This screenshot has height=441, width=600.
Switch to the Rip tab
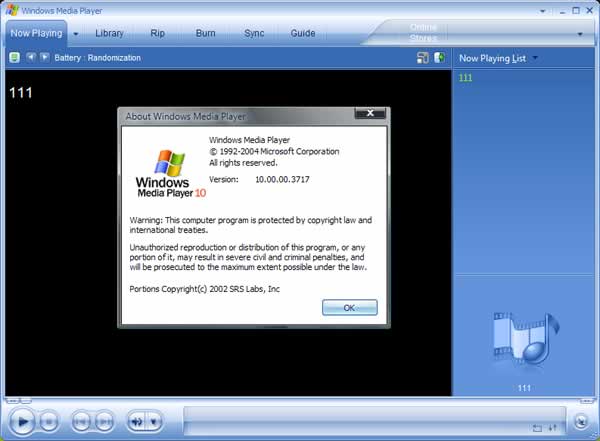pos(157,33)
